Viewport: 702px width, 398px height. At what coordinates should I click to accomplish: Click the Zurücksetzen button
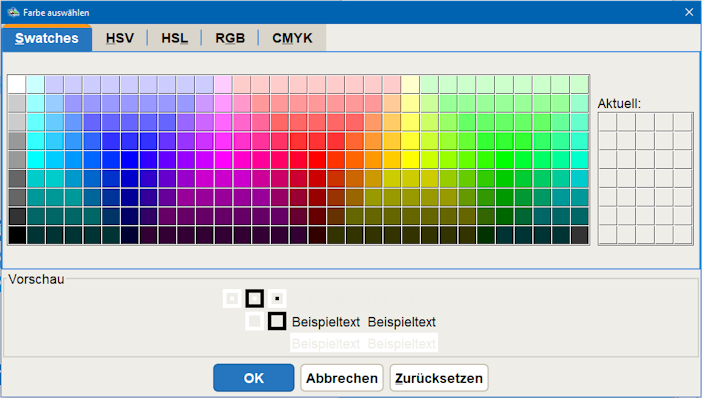click(439, 378)
